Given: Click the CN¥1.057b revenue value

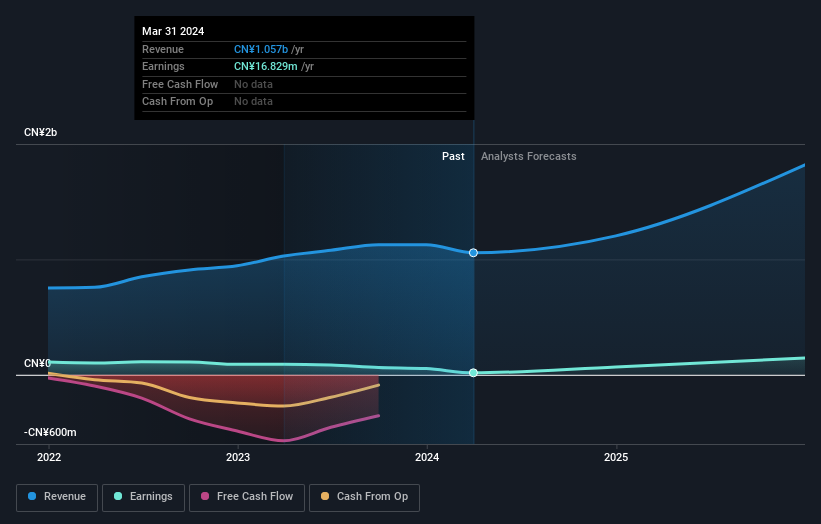Looking at the screenshot, I should click(x=261, y=49).
